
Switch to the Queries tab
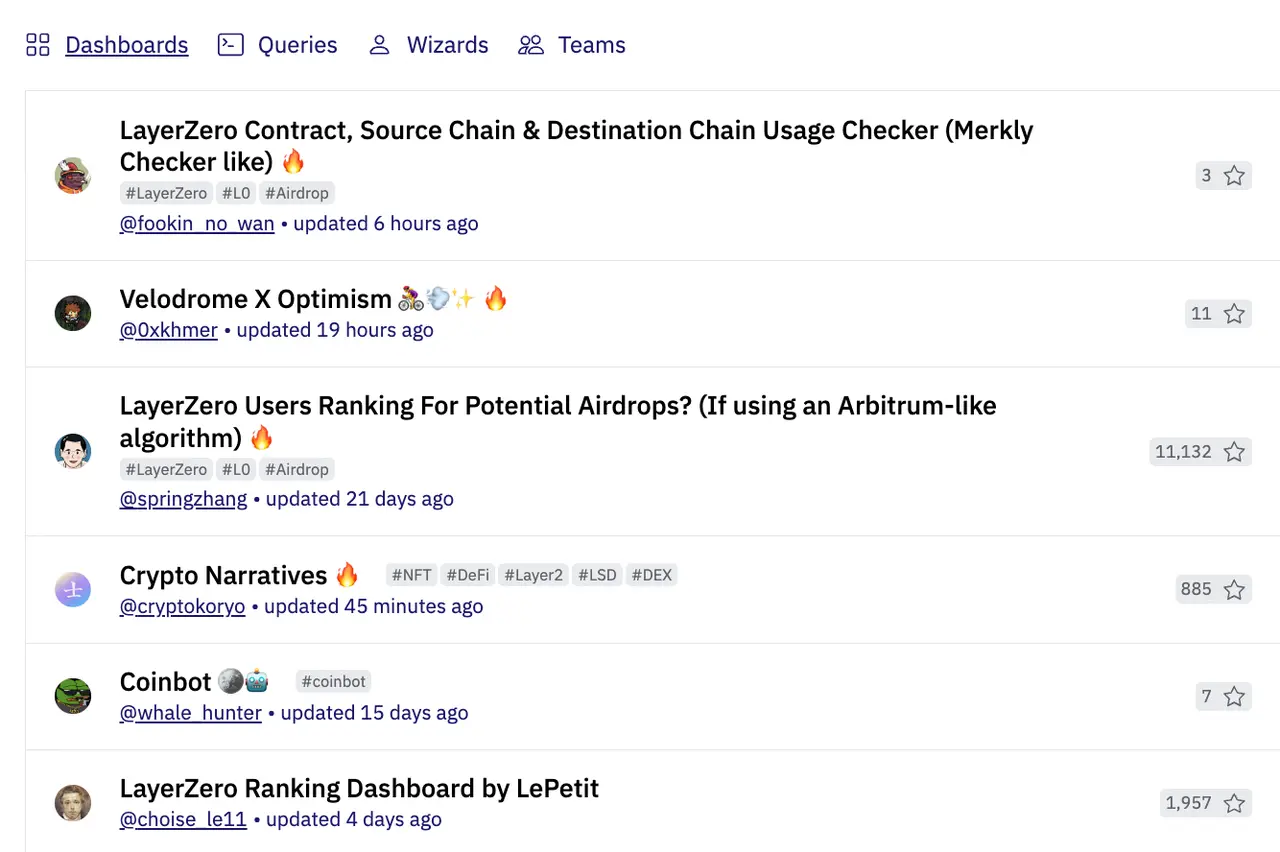coord(296,44)
